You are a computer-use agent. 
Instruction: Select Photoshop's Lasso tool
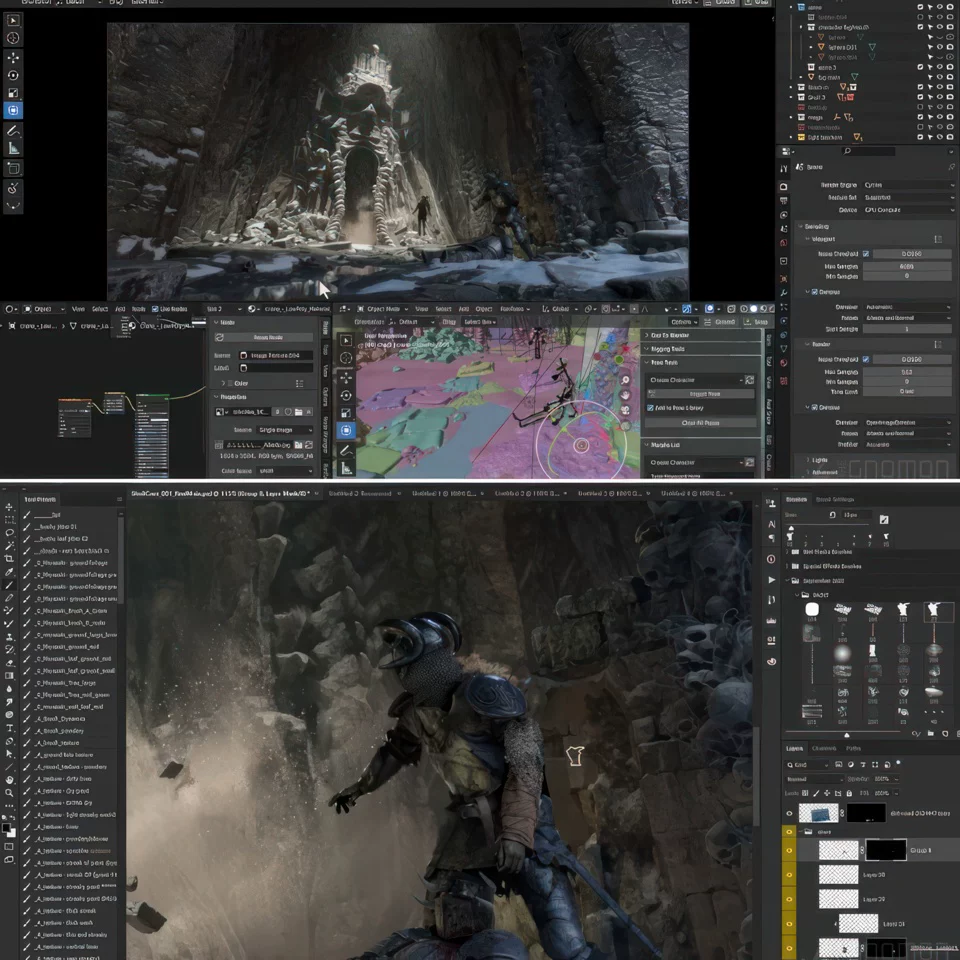tap(9, 533)
